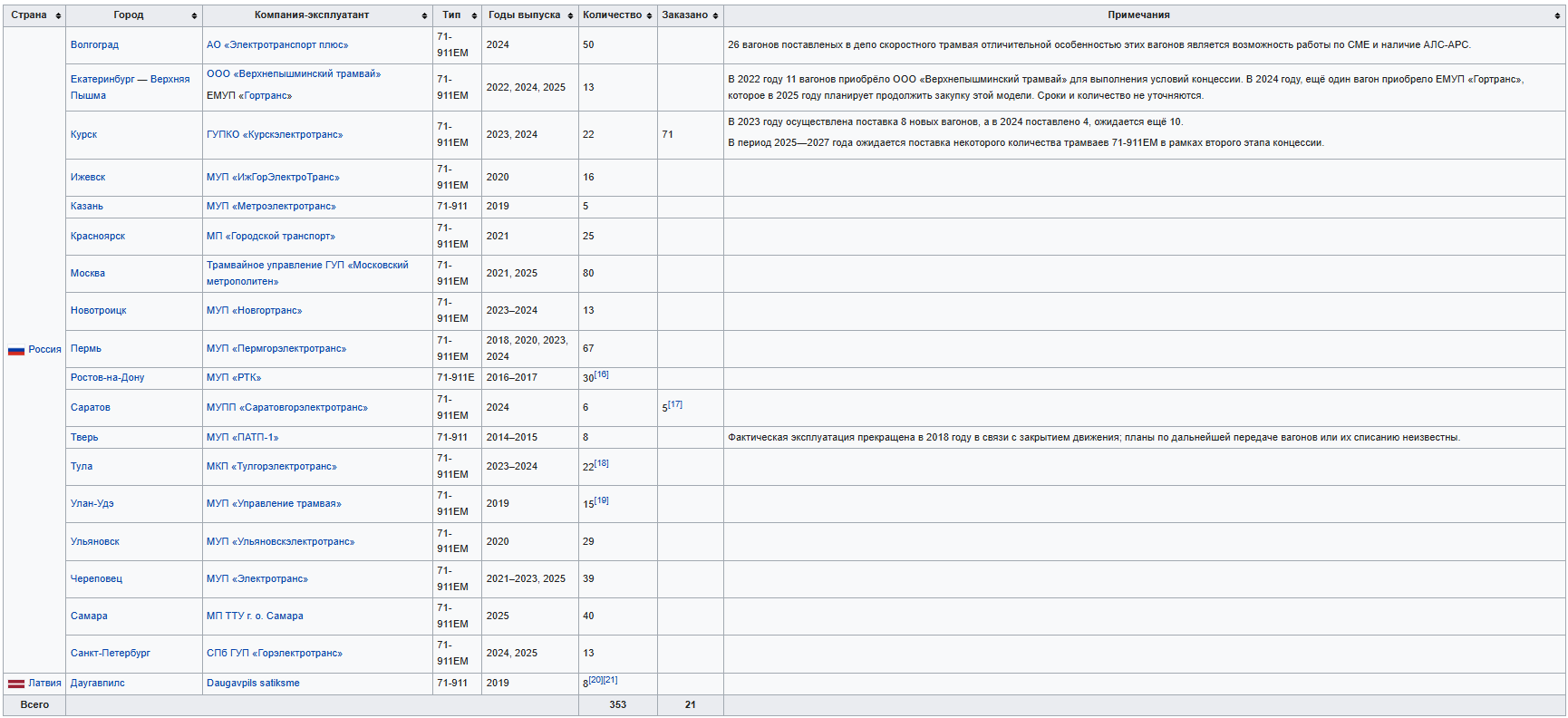Screen dimensions: 1568x718
Task: Open the Россия country link
Action: [x=44, y=349]
